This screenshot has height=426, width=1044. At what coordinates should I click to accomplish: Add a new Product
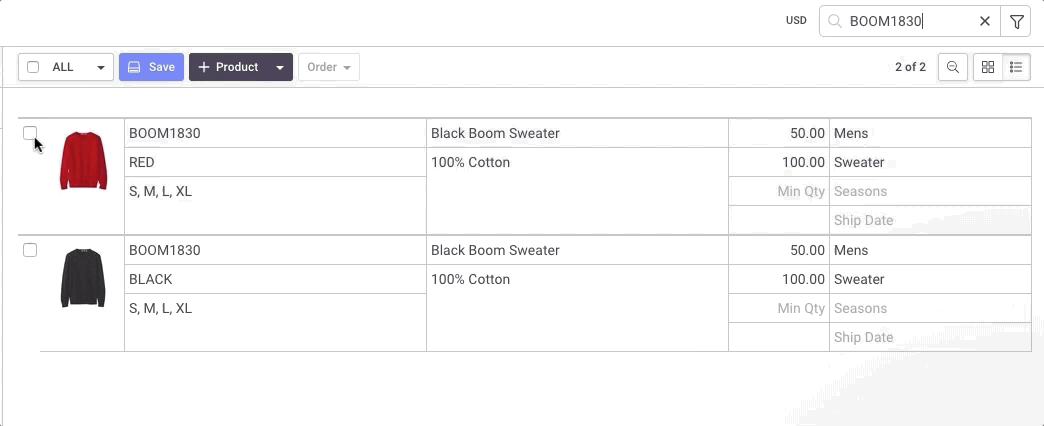(x=229, y=67)
